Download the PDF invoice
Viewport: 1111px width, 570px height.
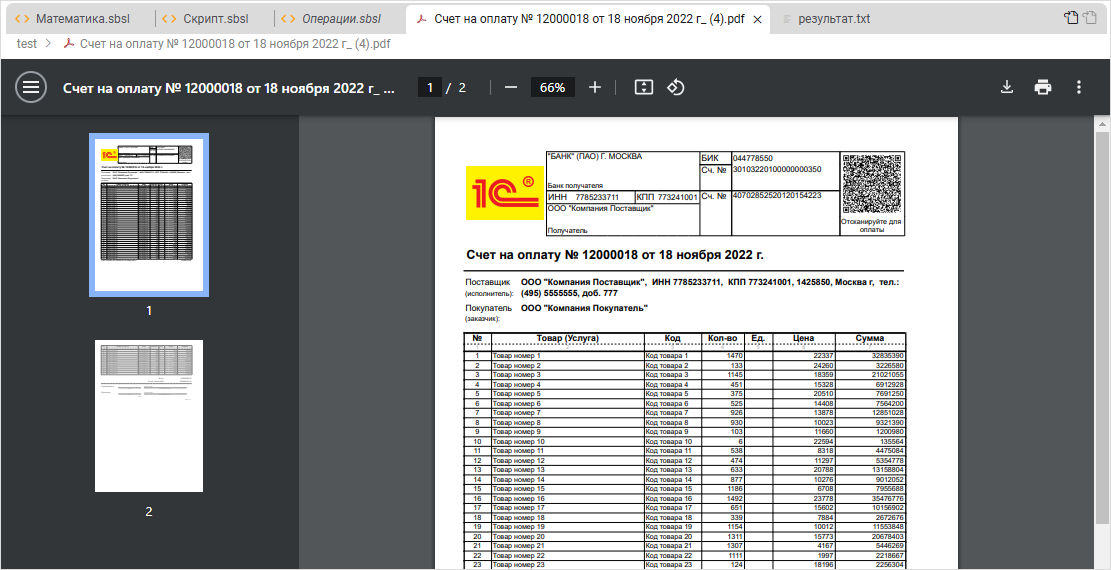(x=1007, y=87)
